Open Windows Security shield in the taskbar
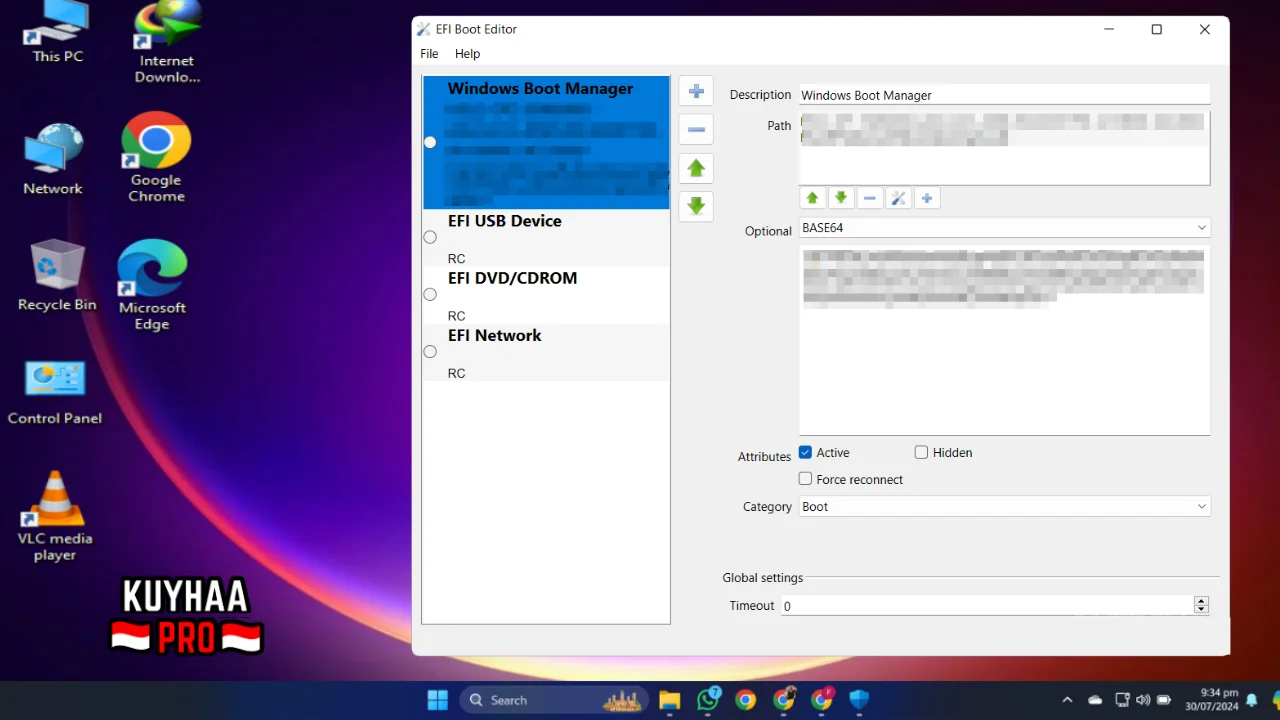 click(x=859, y=700)
